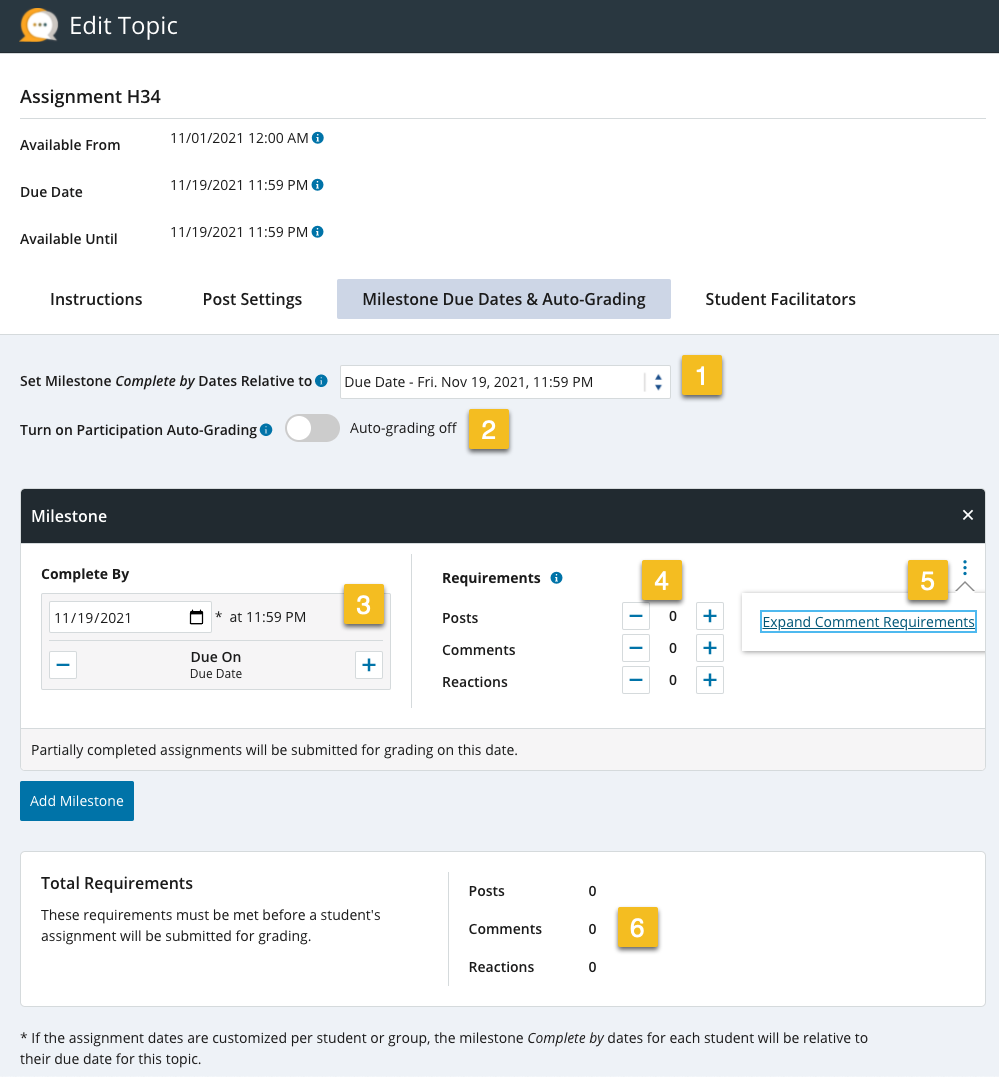The width and height of the screenshot is (999, 1077).
Task: Click Expand Comment Requirements link
Action: pos(868,622)
